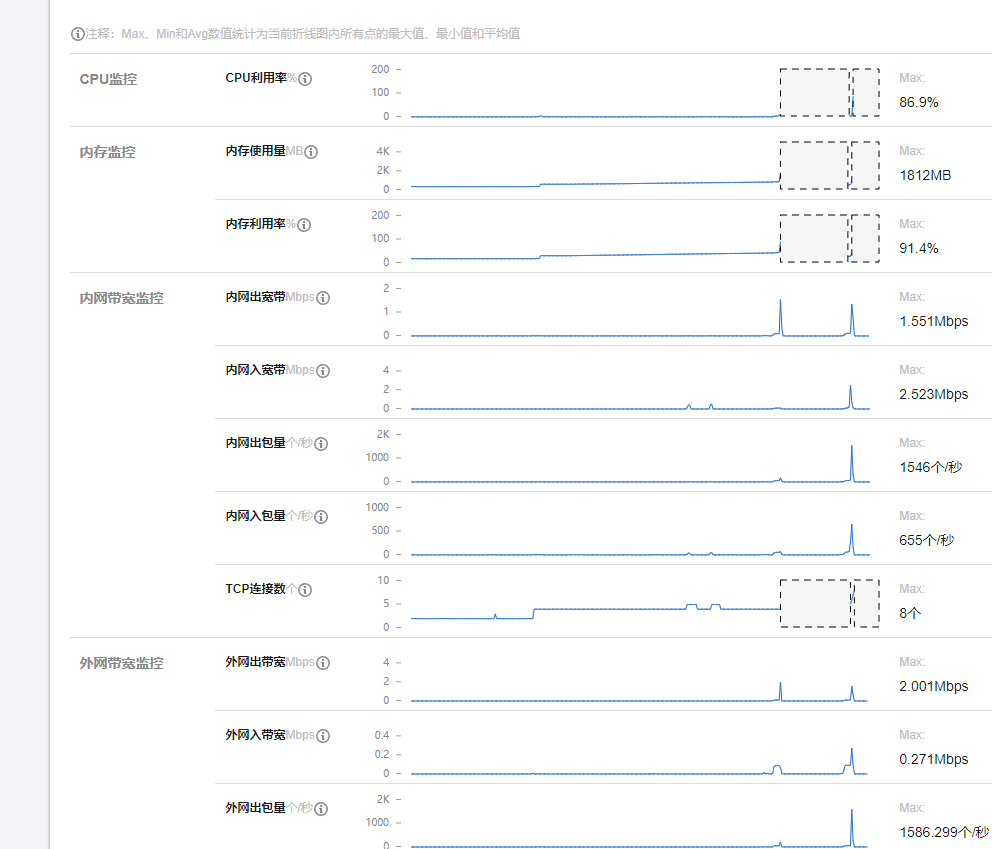Click the 1586.299个/秒 max value

tap(944, 833)
